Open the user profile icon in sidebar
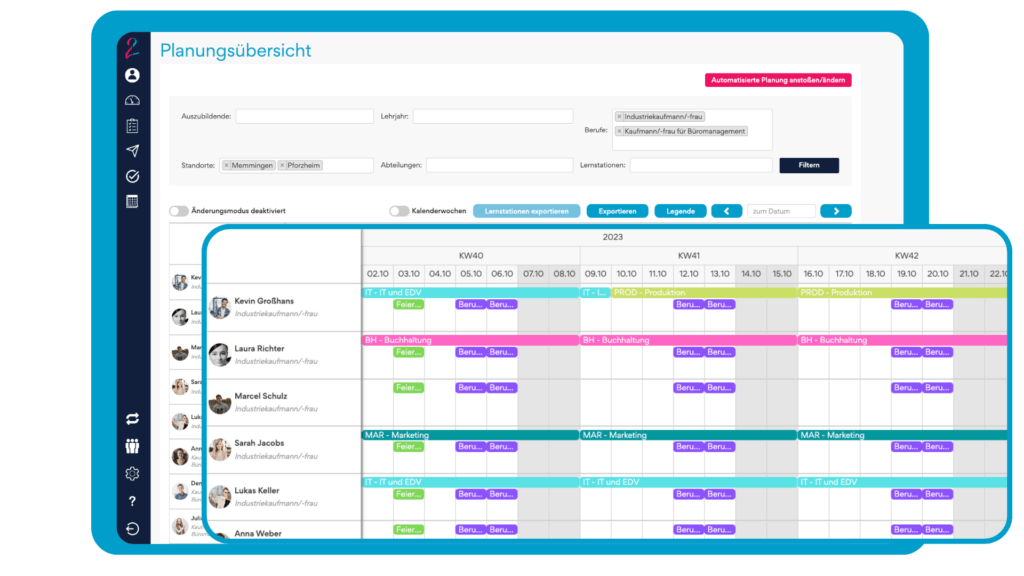Image resolution: width=1024 pixels, height=576 pixels. click(x=133, y=75)
